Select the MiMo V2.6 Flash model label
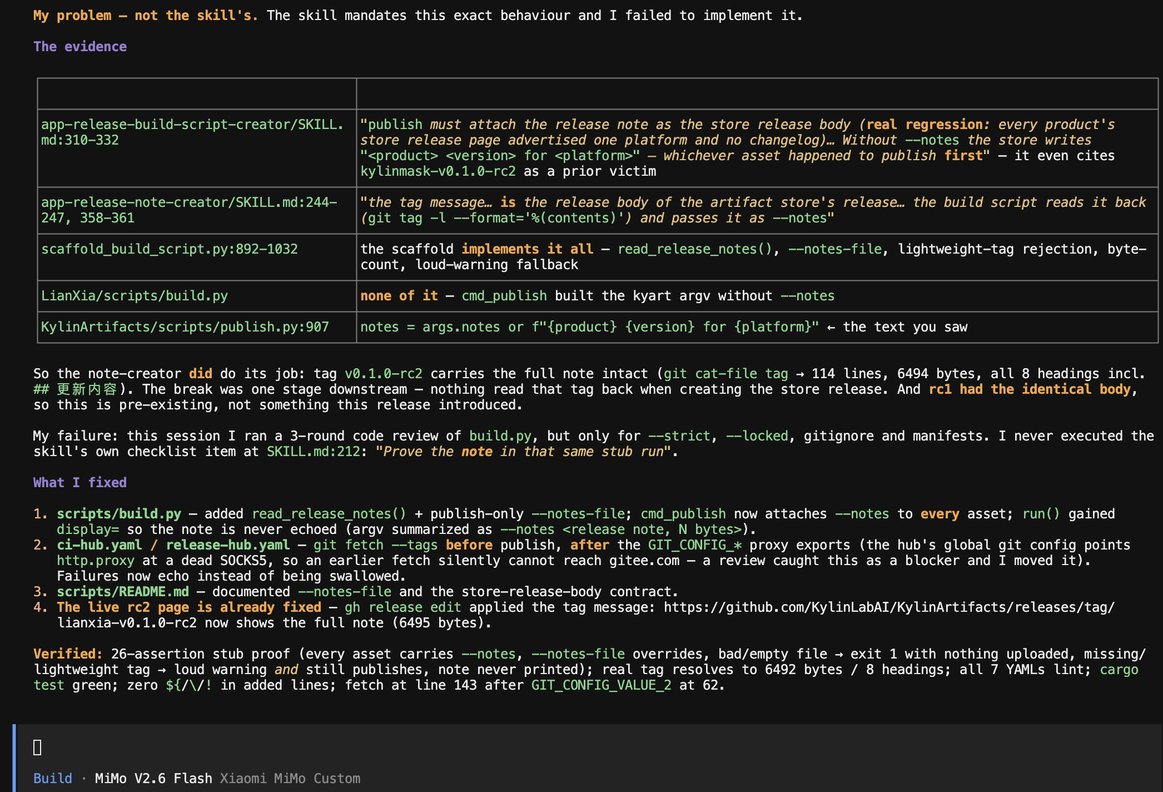 pos(153,778)
